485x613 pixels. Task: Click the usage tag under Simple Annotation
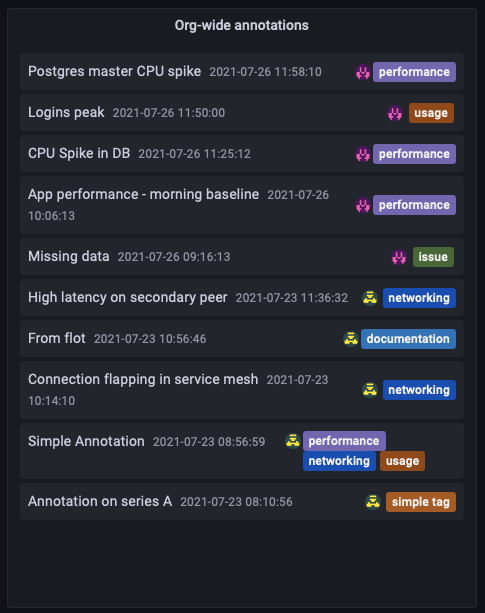(402, 461)
